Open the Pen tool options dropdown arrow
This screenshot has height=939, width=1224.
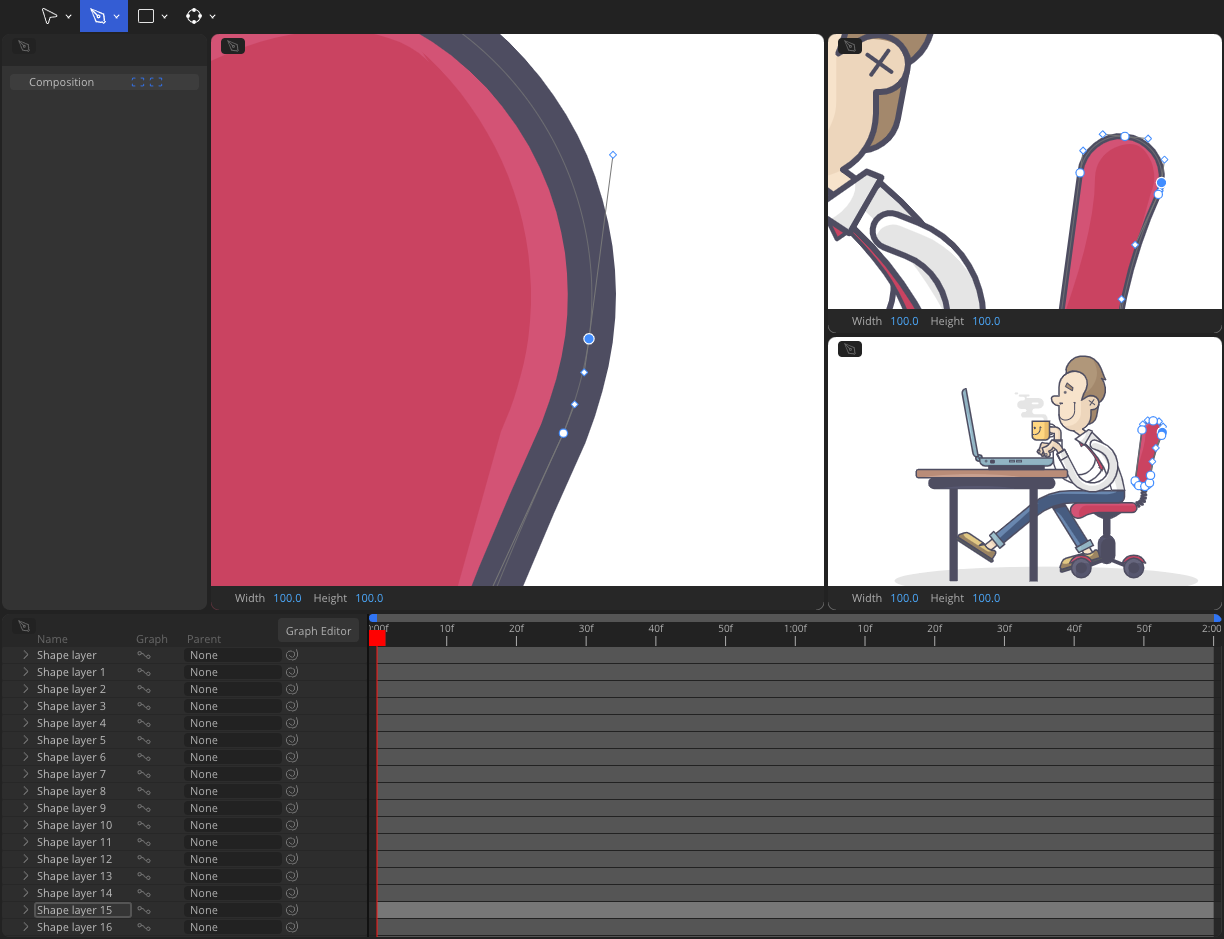pos(117,17)
